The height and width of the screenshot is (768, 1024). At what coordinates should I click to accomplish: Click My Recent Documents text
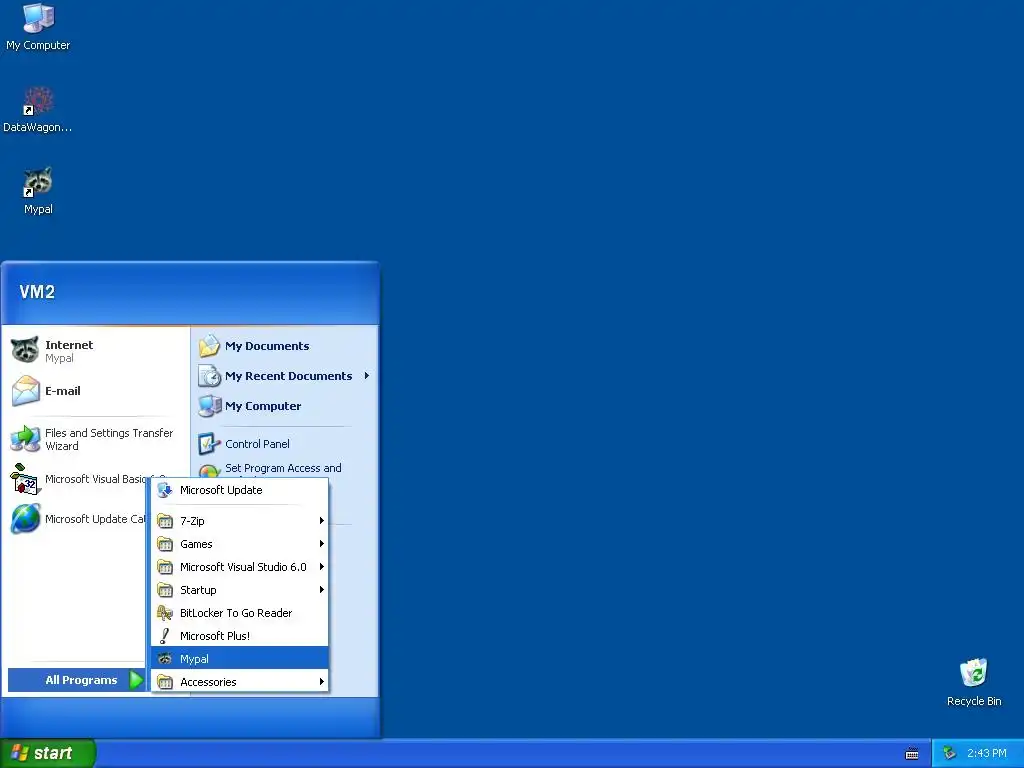[289, 376]
